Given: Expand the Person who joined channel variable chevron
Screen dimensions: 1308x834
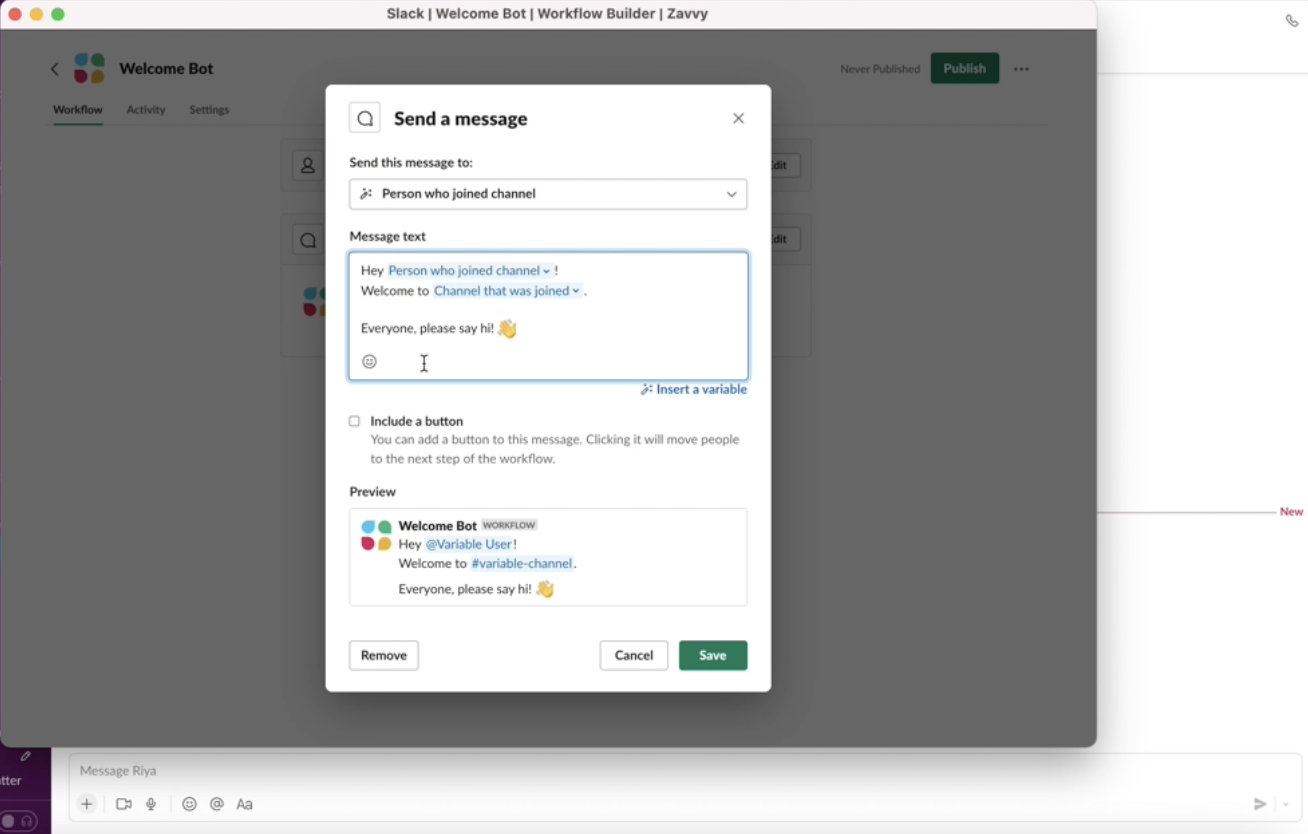Looking at the screenshot, I should tap(545, 270).
